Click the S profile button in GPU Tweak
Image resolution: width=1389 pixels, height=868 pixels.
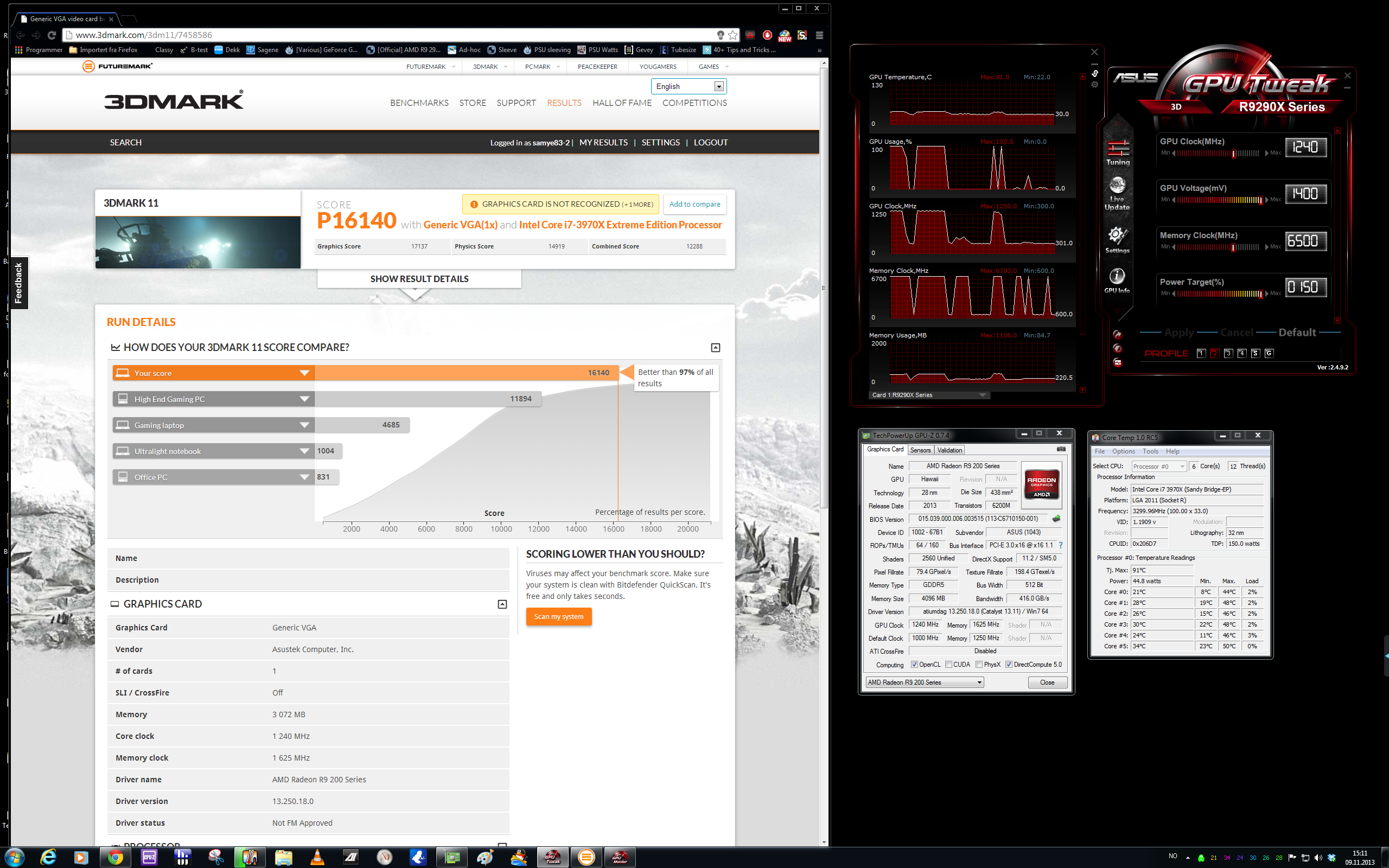(1256, 353)
